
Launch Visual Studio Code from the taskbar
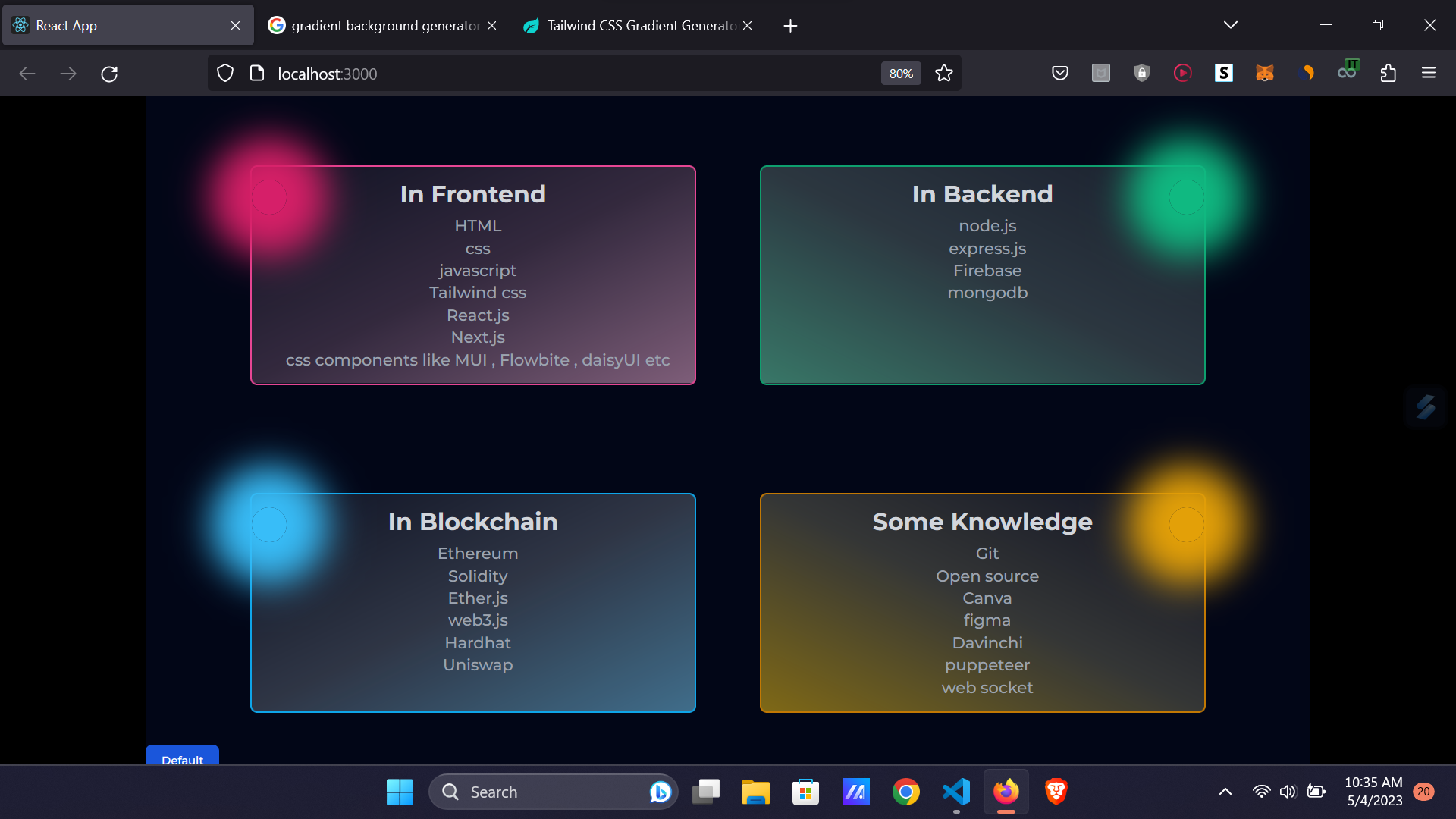click(x=956, y=792)
